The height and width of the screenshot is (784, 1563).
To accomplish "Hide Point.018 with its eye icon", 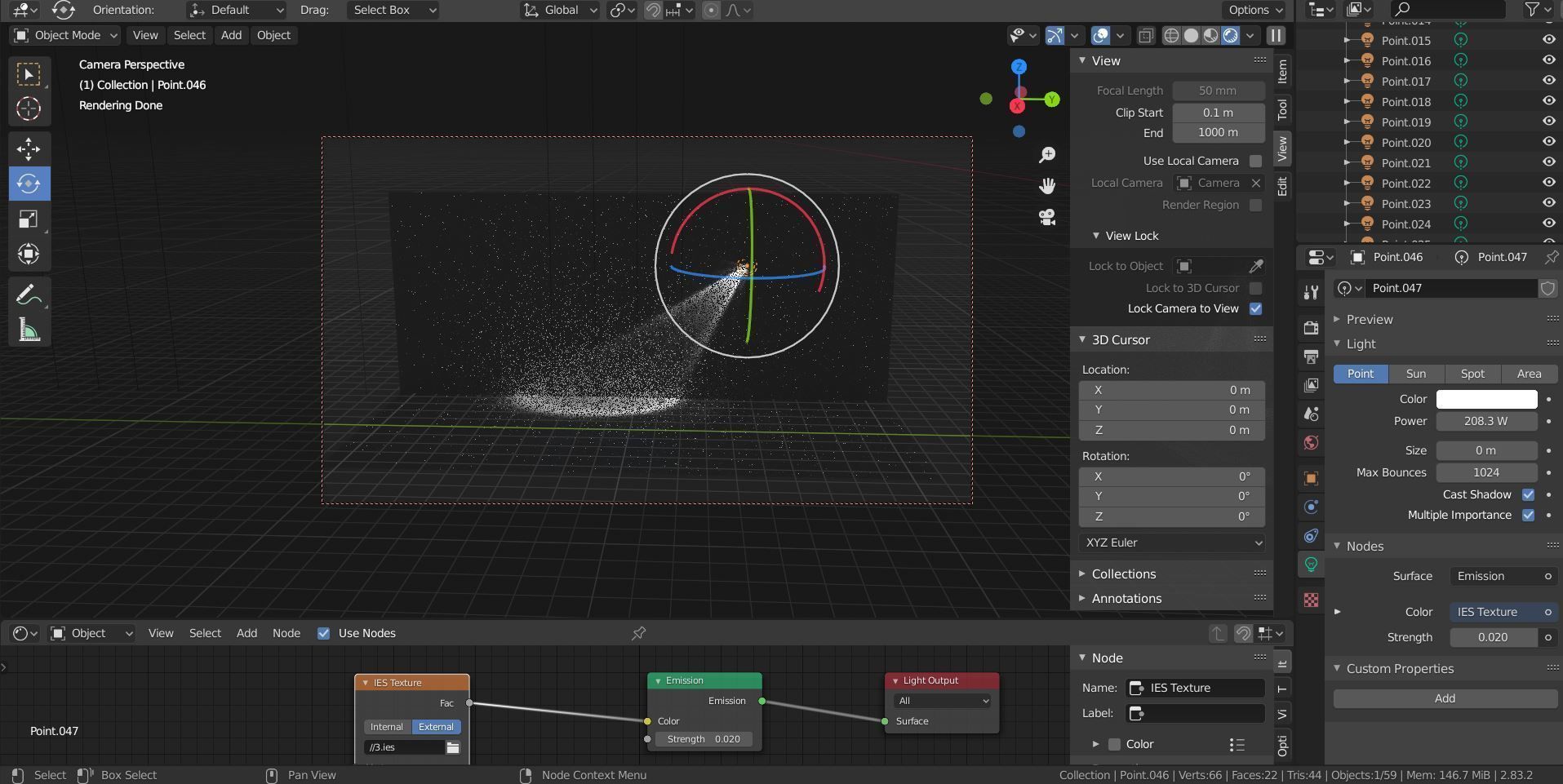I will coord(1548,101).
